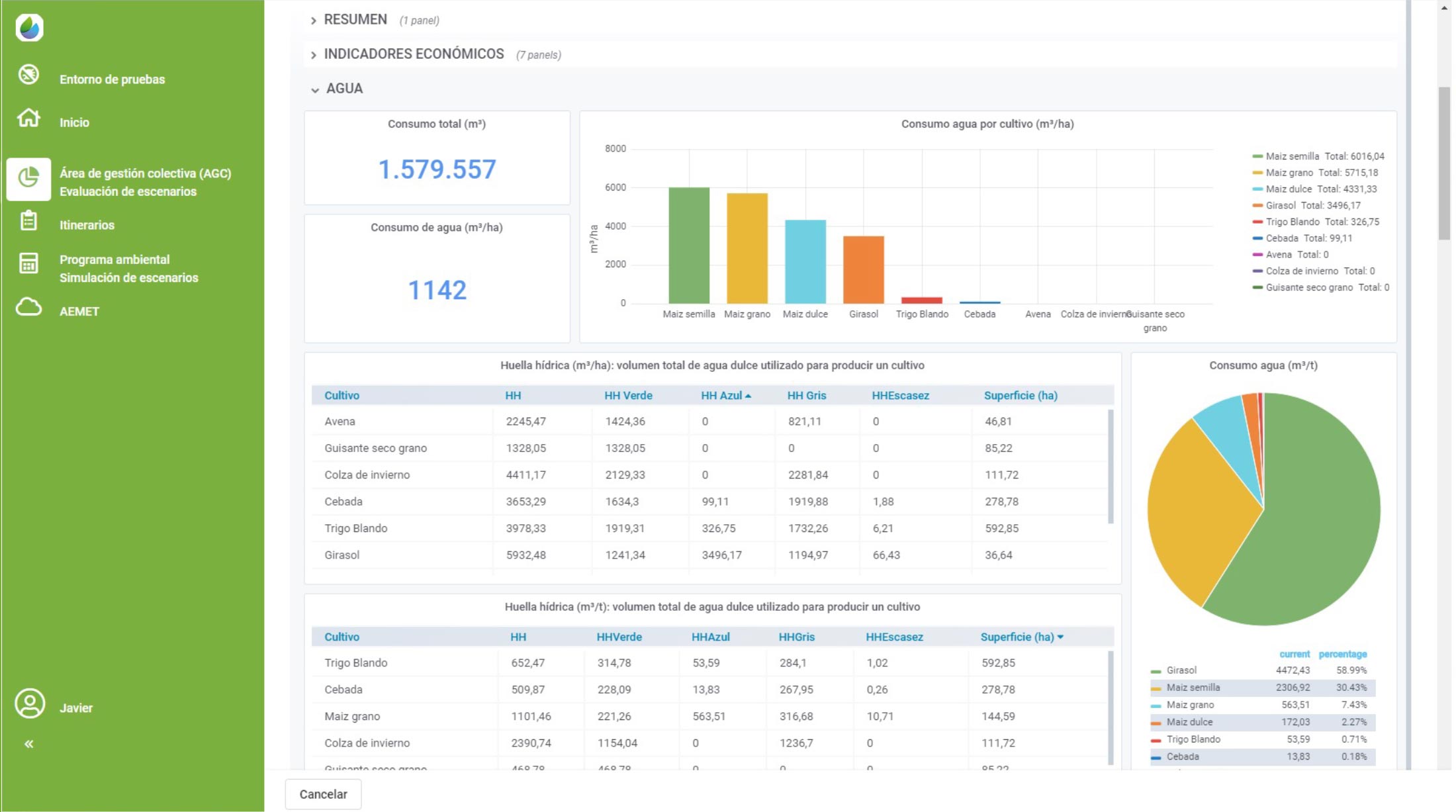Click the Entorno de pruebas icon
This screenshot has width=1456, height=812.
pyautogui.click(x=28, y=74)
